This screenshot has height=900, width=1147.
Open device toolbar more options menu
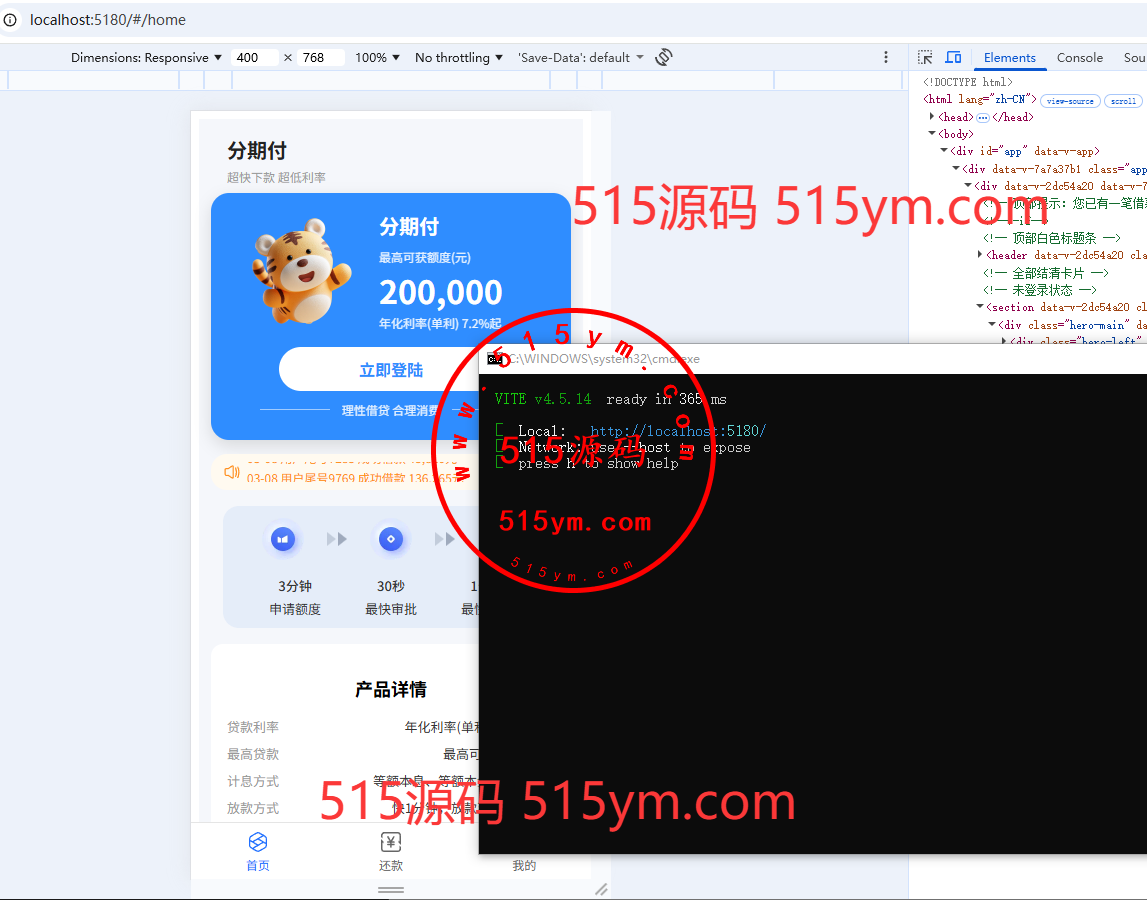tap(885, 57)
